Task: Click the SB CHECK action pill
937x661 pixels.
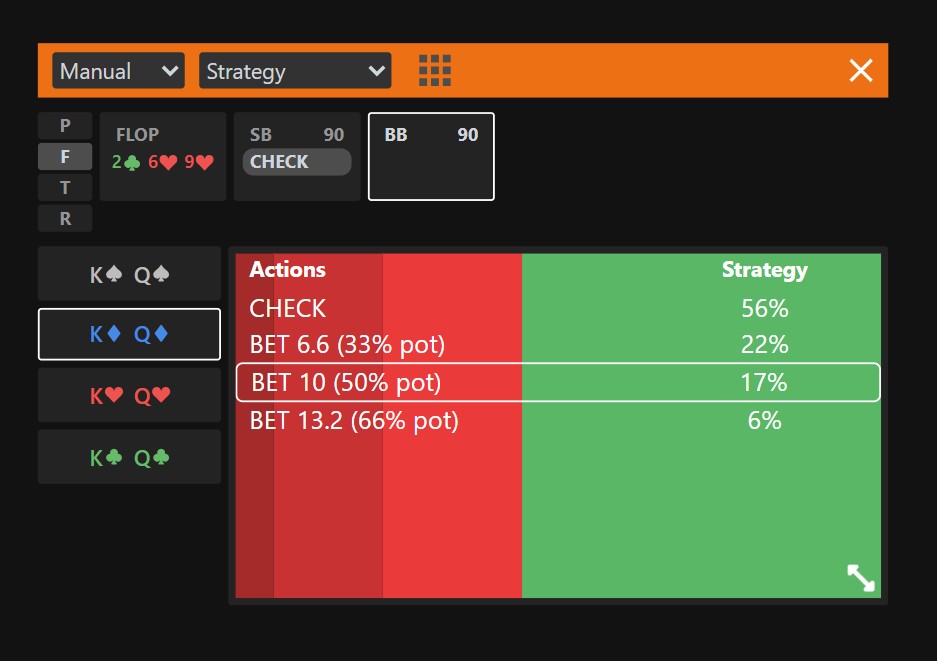Action: click(x=297, y=162)
